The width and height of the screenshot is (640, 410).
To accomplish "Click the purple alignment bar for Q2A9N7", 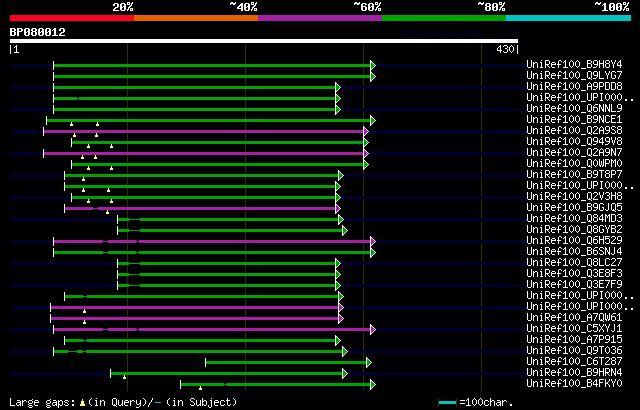I will pos(204,153).
